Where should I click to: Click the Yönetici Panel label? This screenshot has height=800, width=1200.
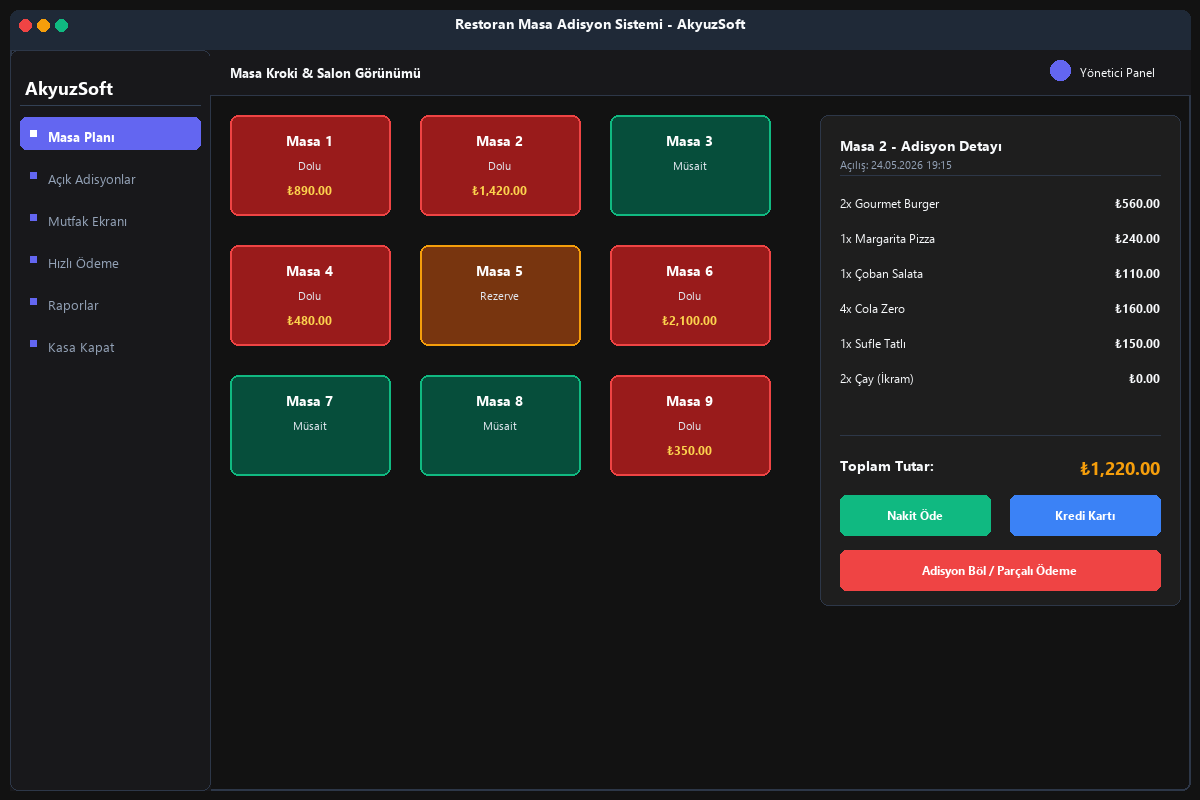pos(1117,73)
